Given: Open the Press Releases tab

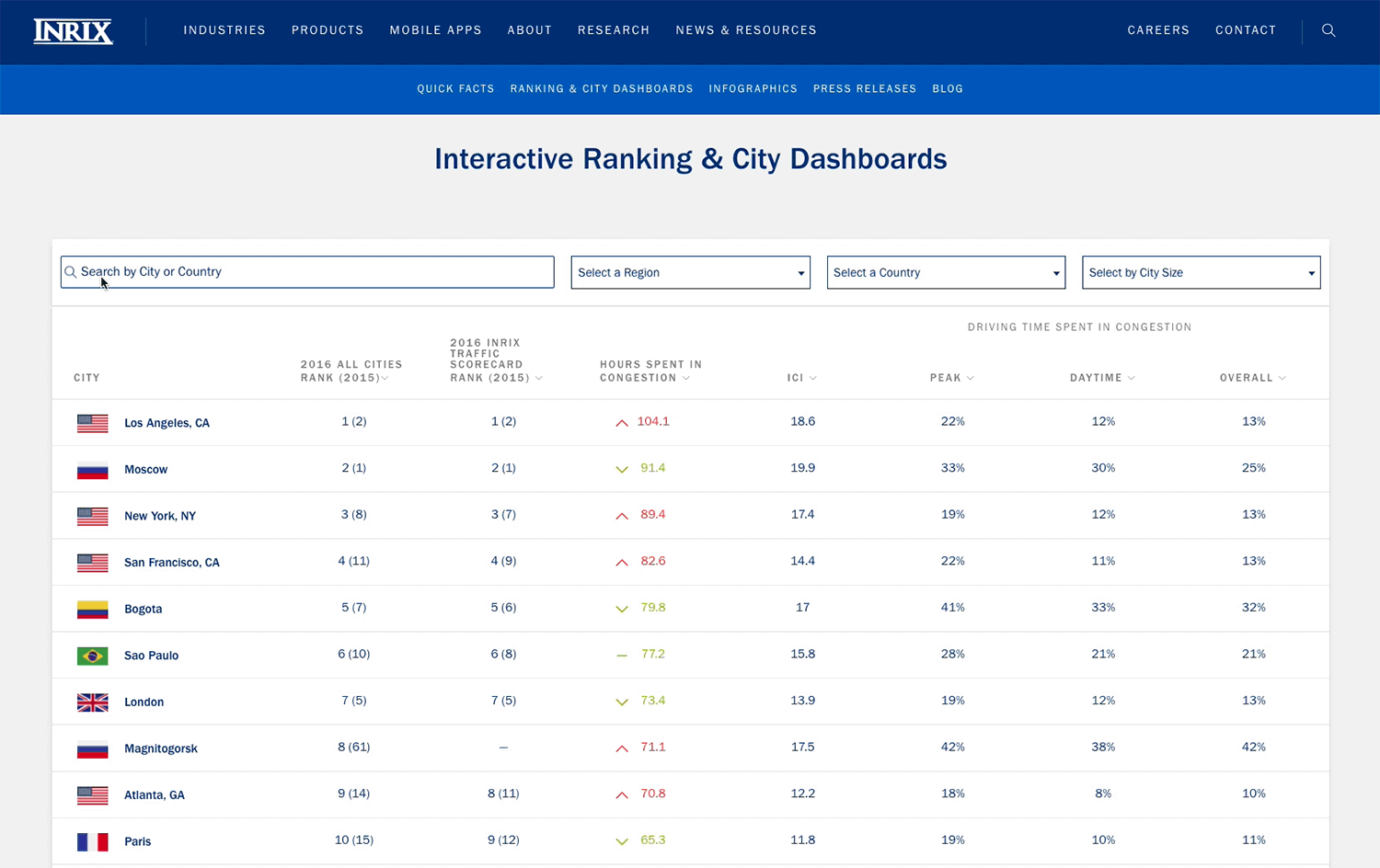Looking at the screenshot, I should tap(865, 89).
